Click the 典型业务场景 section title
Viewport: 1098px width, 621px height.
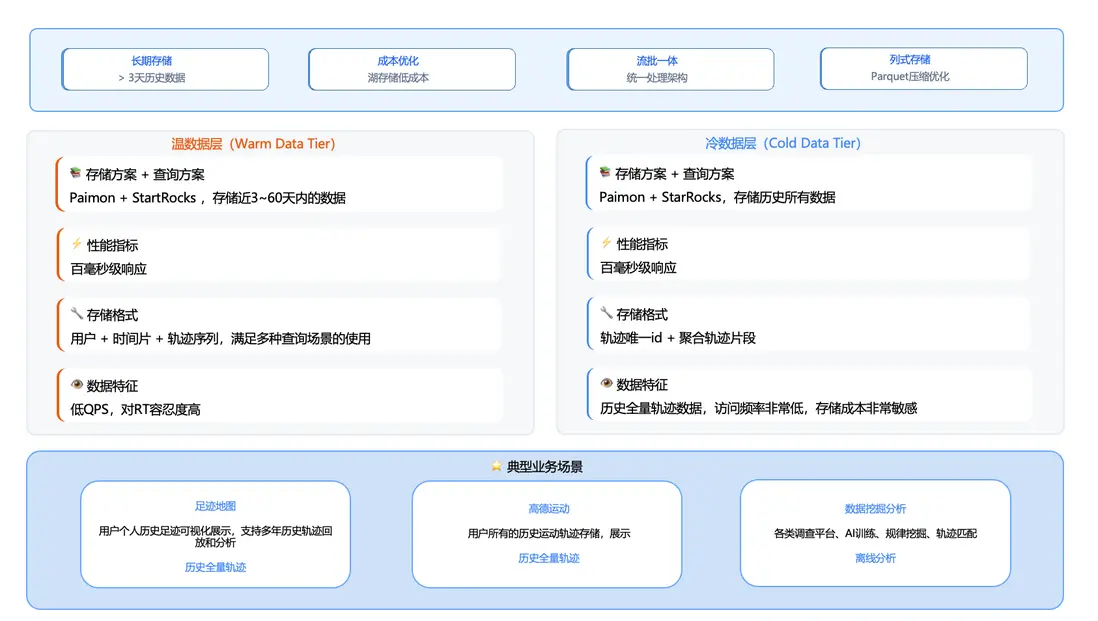[x=545, y=467]
